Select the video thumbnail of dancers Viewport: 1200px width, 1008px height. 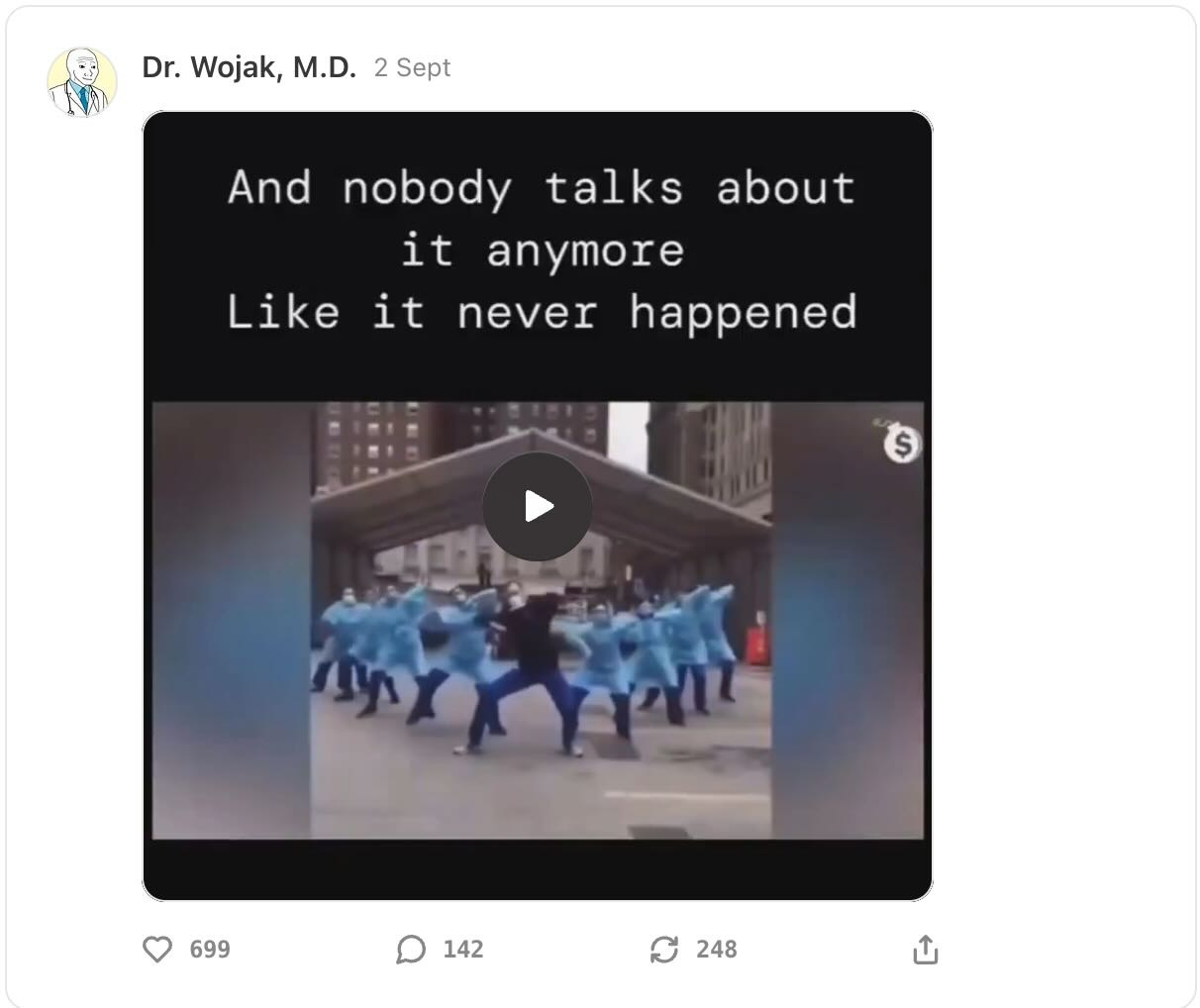[x=538, y=620]
